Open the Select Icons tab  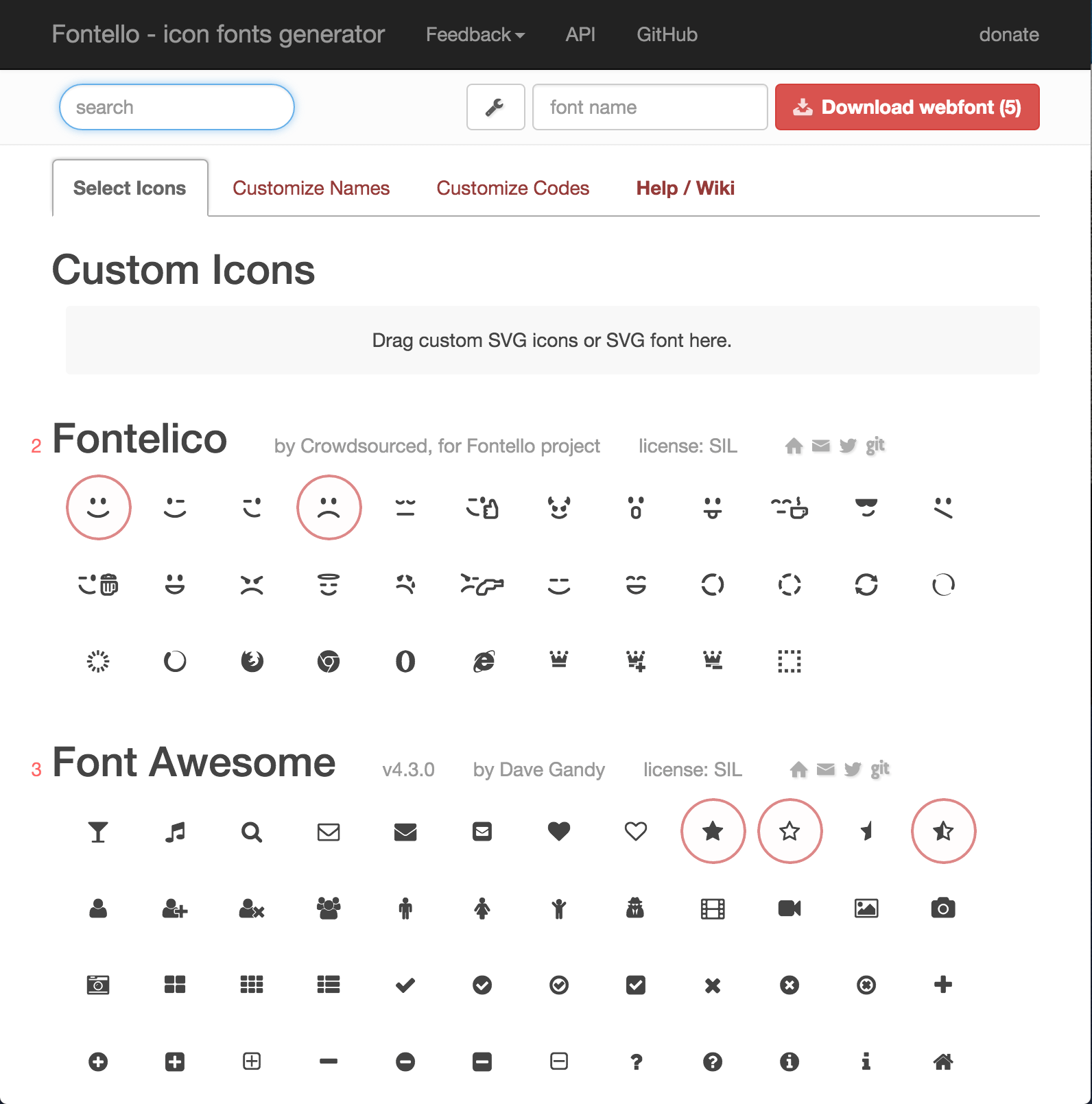[x=130, y=188]
